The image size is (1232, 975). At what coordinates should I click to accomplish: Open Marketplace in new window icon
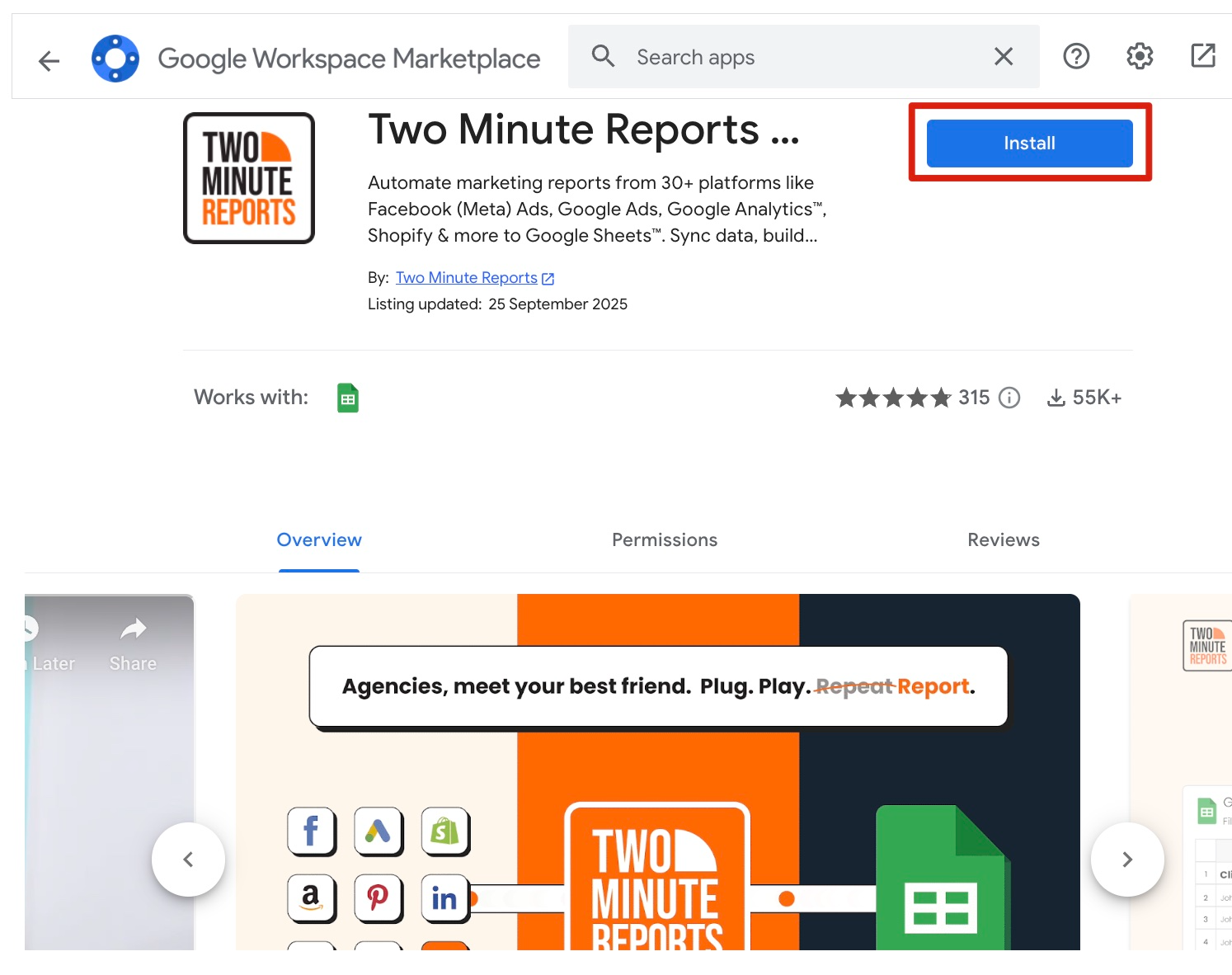pos(1203,56)
